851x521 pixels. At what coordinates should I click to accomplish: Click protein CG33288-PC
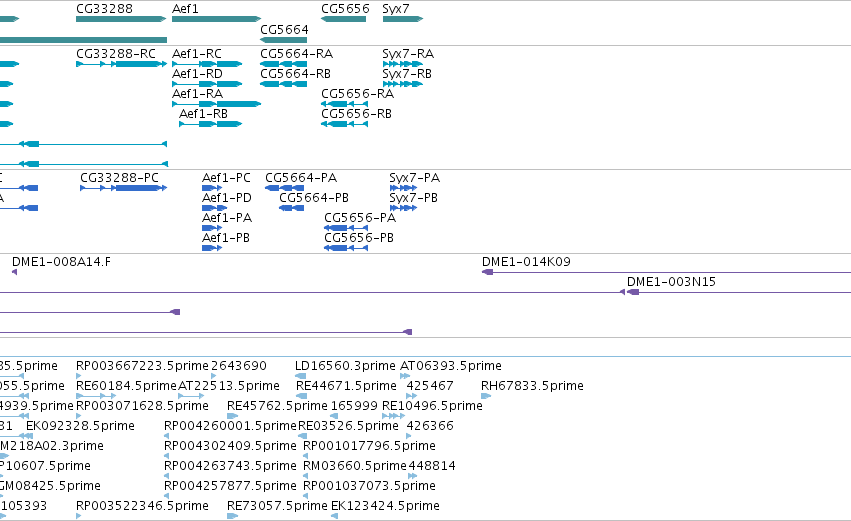123,188
